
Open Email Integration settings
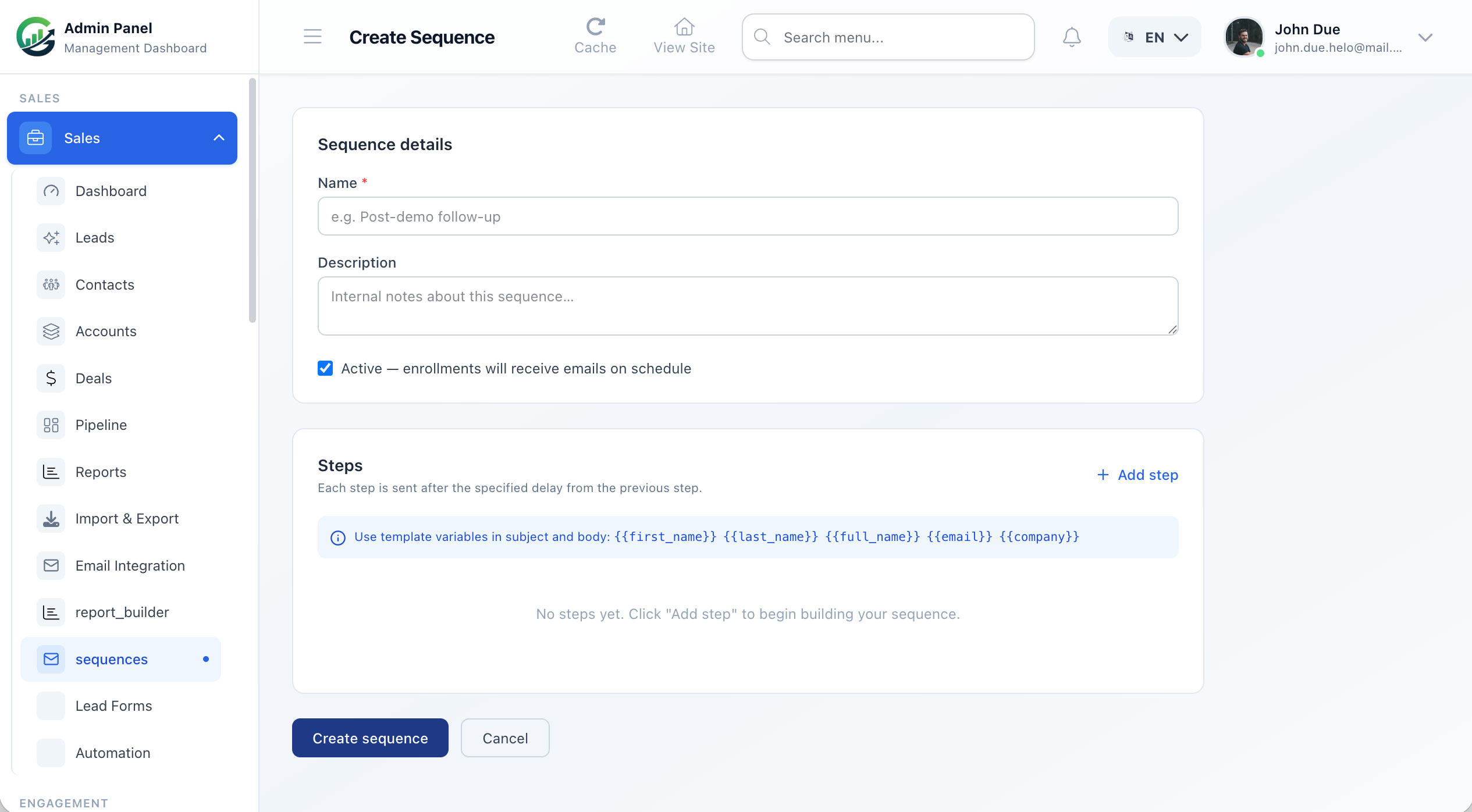pyautogui.click(x=121, y=565)
